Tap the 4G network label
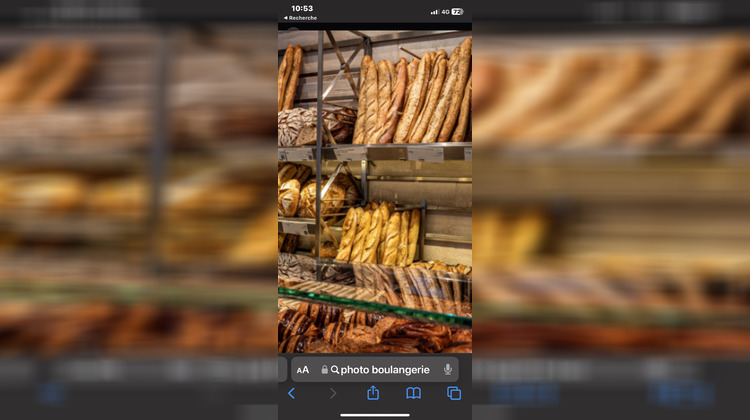 (x=446, y=12)
